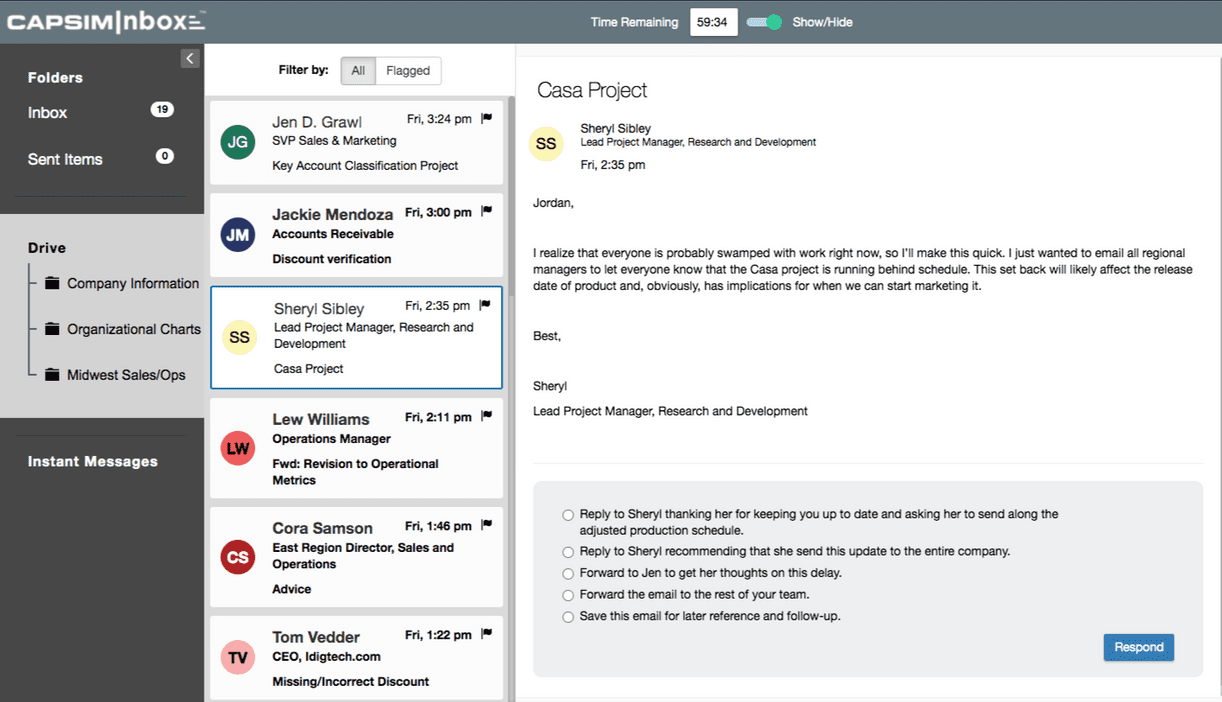Image resolution: width=1222 pixels, height=702 pixels.
Task: Choose the forward to Jen option
Action: coord(568,571)
